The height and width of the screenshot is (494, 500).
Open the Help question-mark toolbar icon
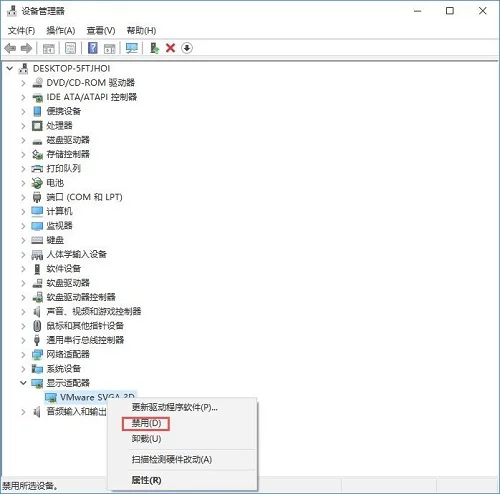93,48
